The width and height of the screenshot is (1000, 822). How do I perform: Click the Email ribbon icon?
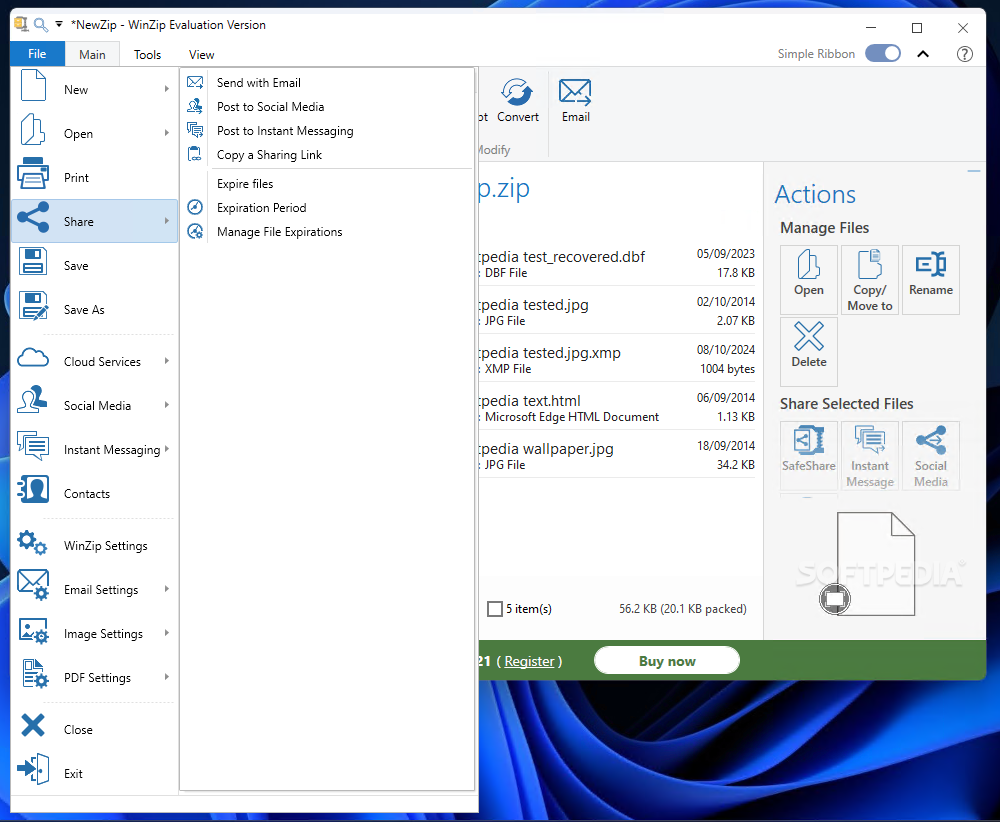[575, 92]
